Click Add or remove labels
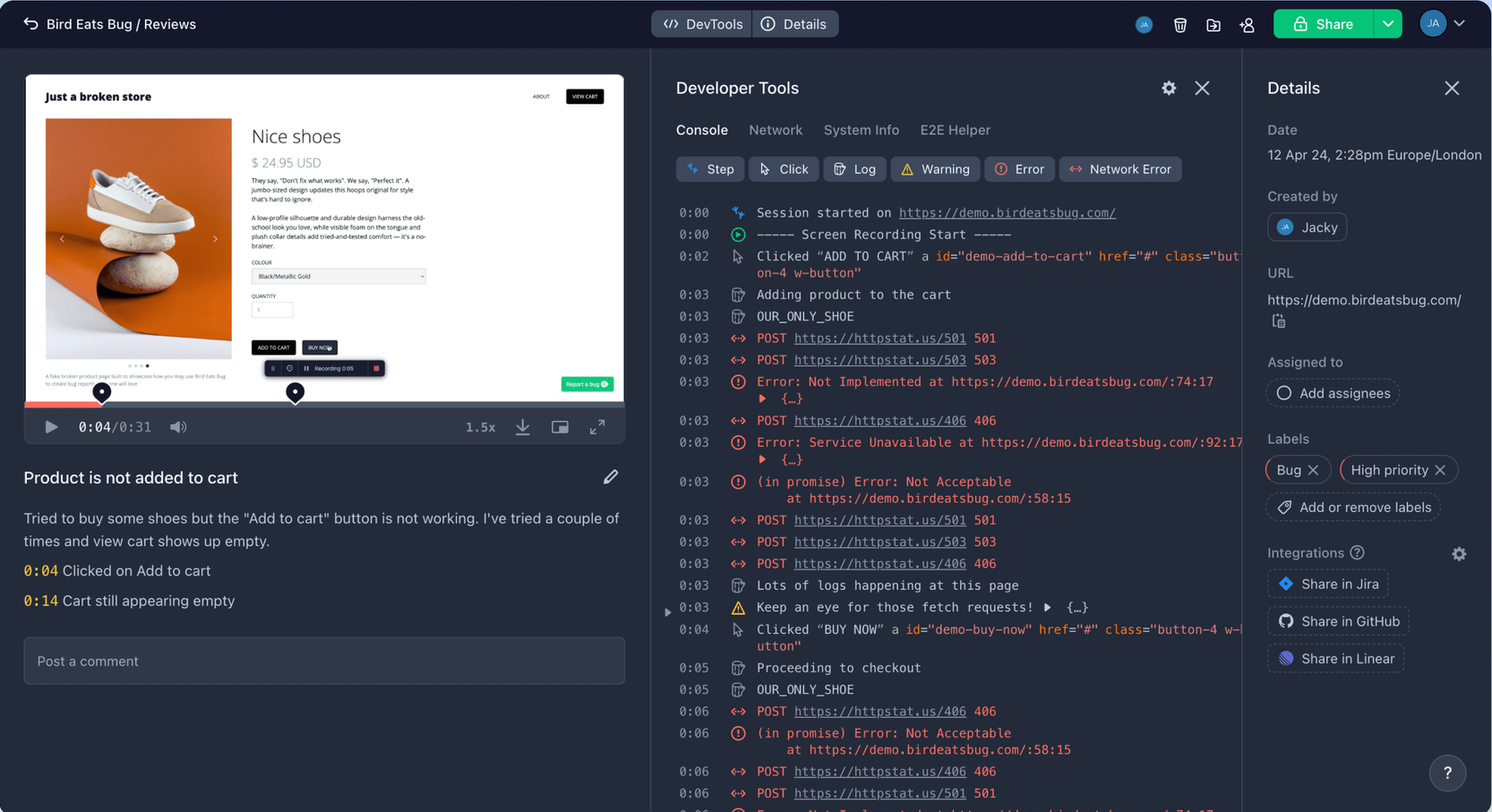The width and height of the screenshot is (1492, 812). click(x=1354, y=508)
